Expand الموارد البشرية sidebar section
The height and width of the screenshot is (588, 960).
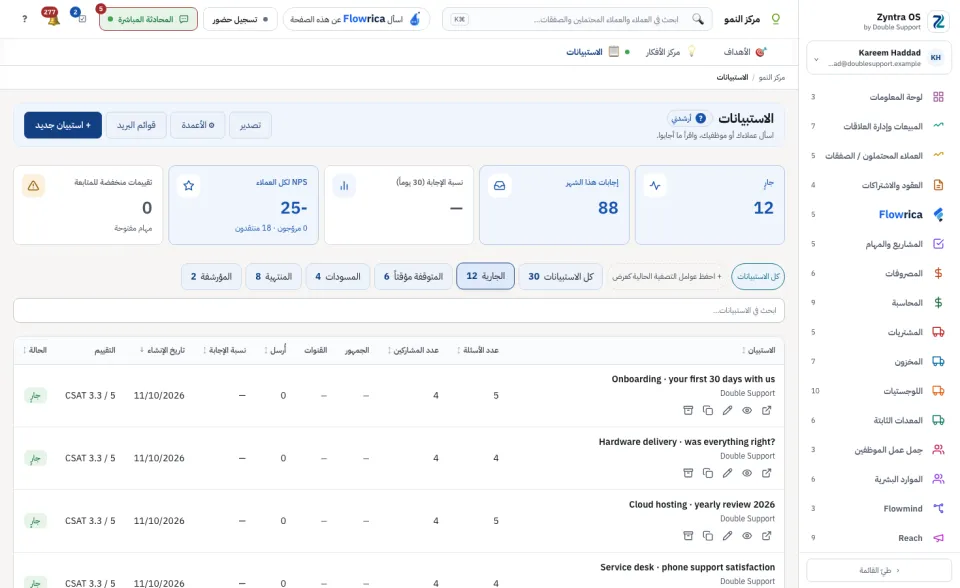pyautogui.click(x=878, y=479)
